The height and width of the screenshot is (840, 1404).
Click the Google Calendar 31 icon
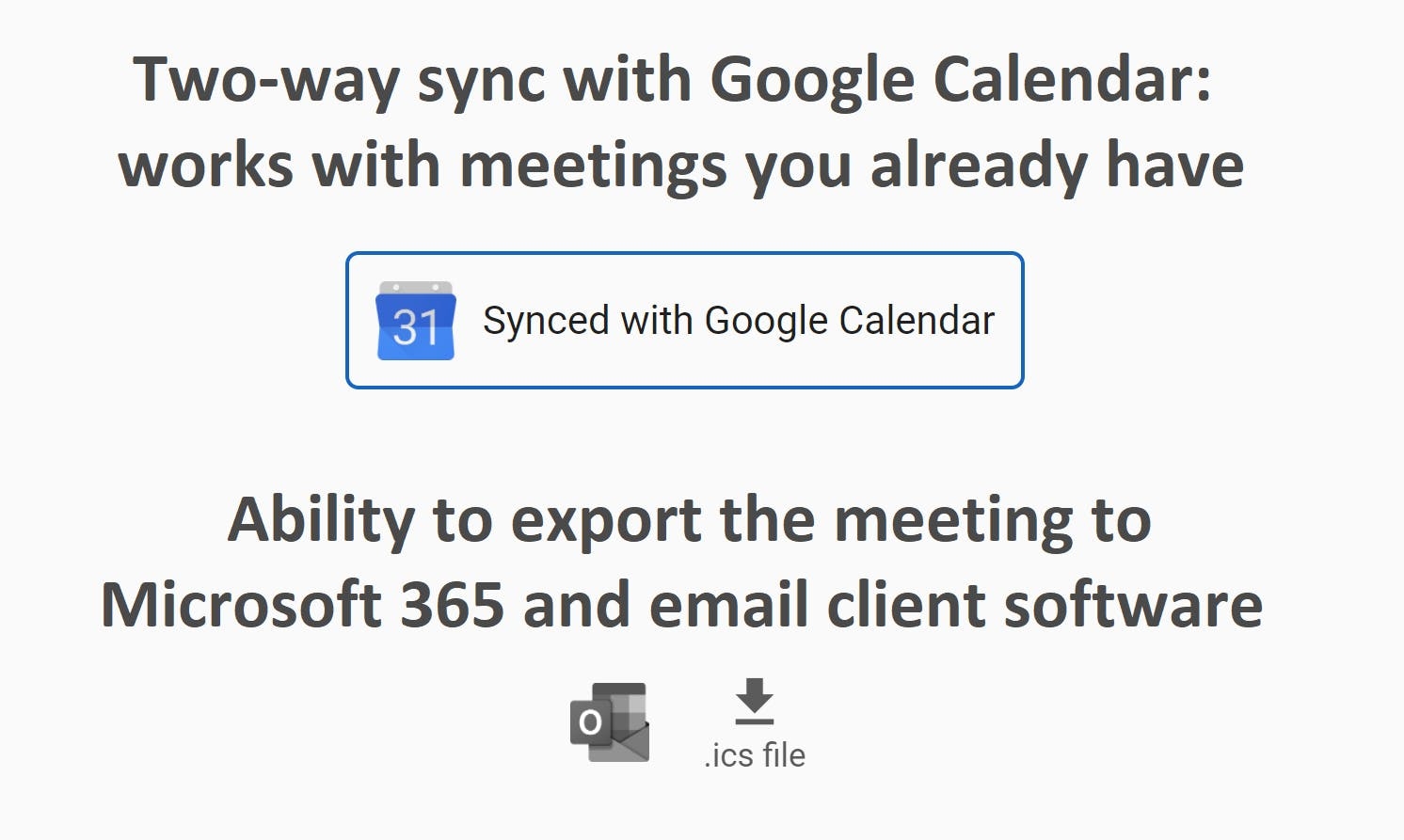[416, 321]
